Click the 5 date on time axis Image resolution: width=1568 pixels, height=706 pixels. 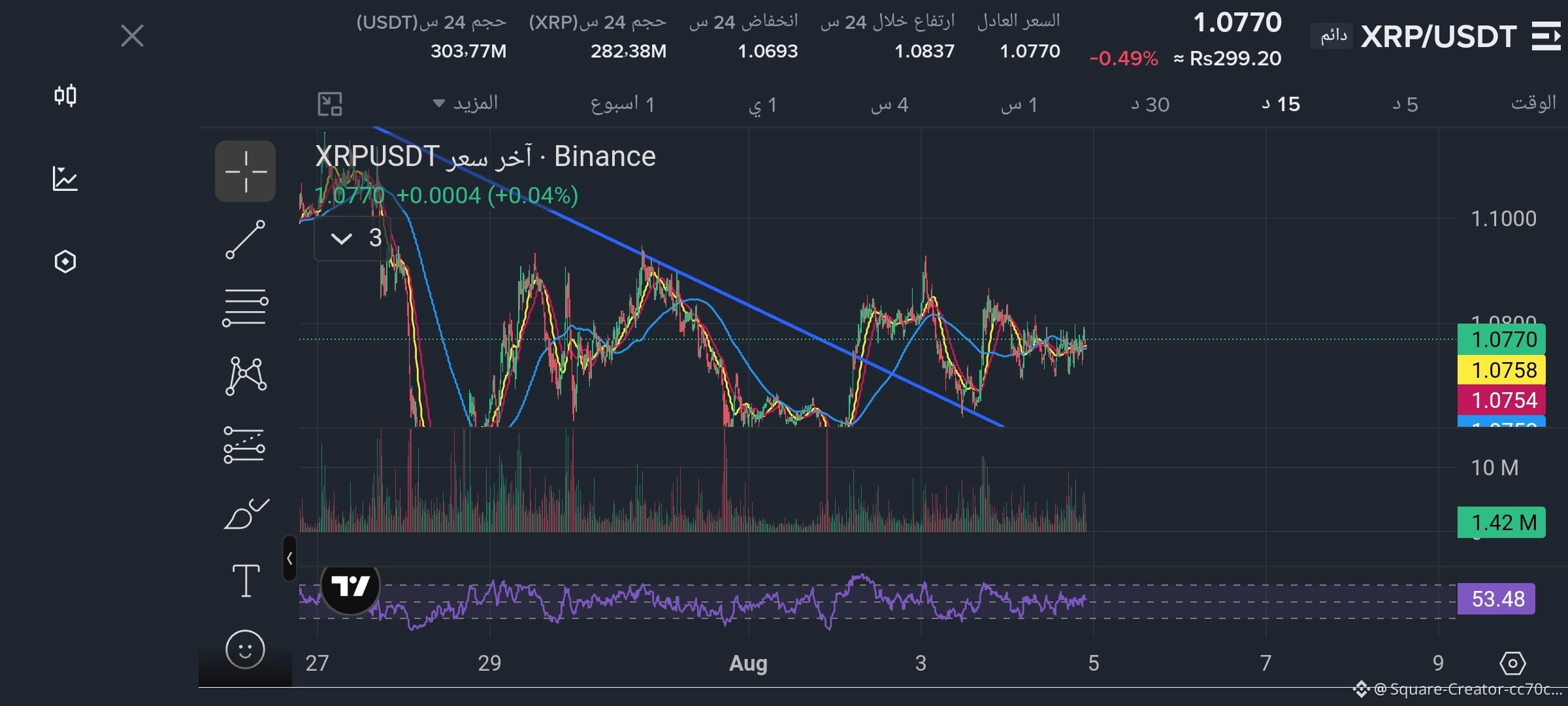1094,664
